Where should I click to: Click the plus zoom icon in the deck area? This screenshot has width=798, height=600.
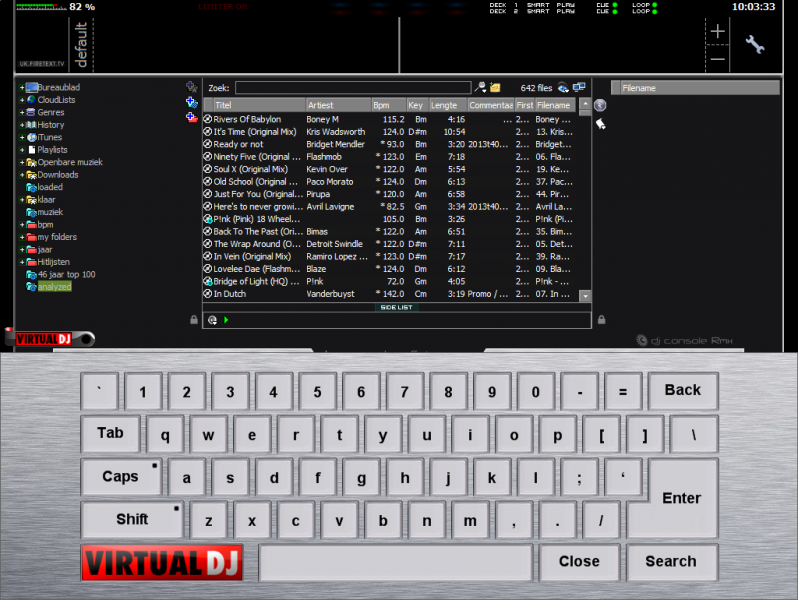(718, 32)
